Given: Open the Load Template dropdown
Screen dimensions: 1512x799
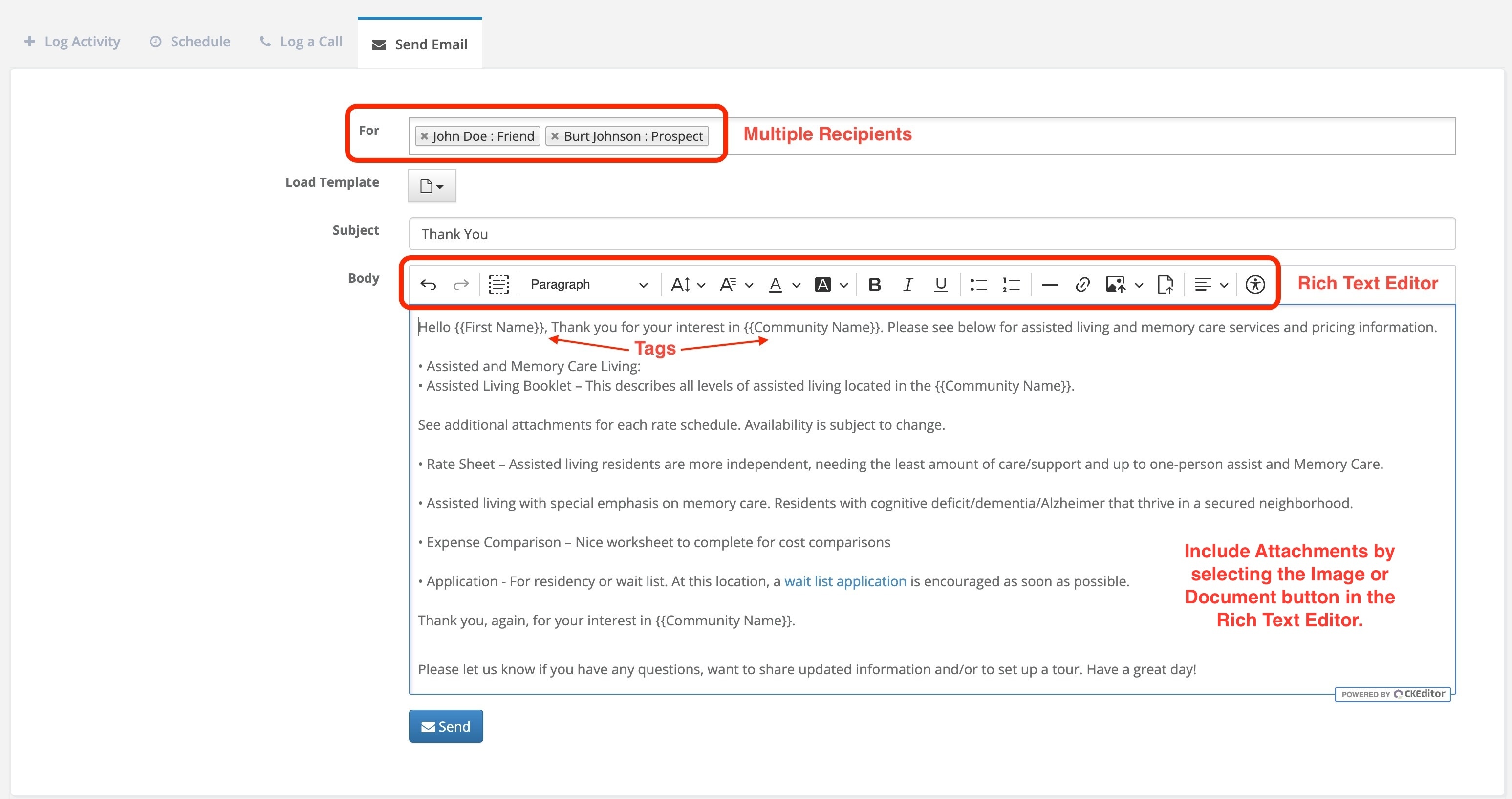Looking at the screenshot, I should pos(432,186).
